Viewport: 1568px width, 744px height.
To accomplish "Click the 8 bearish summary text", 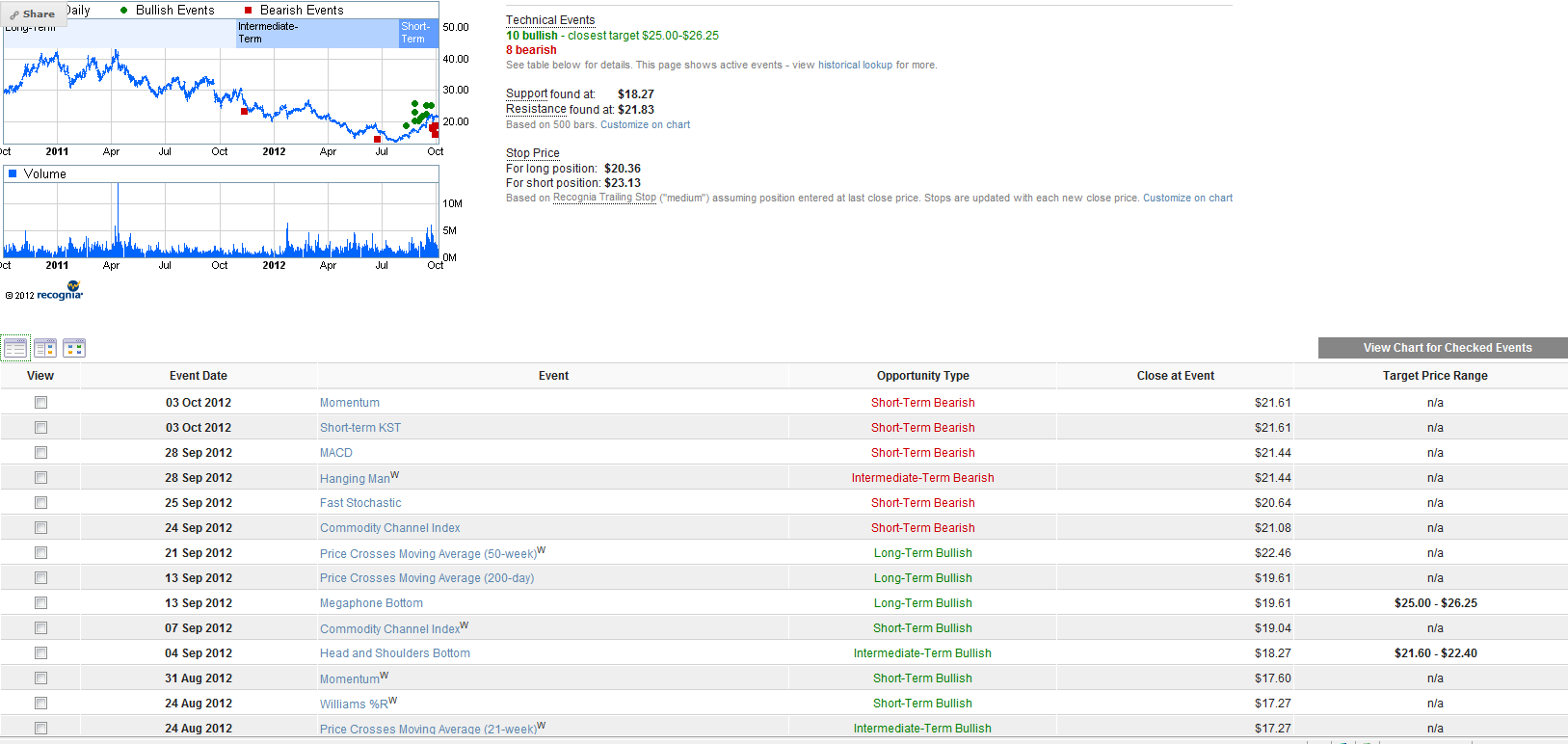I will point(531,50).
